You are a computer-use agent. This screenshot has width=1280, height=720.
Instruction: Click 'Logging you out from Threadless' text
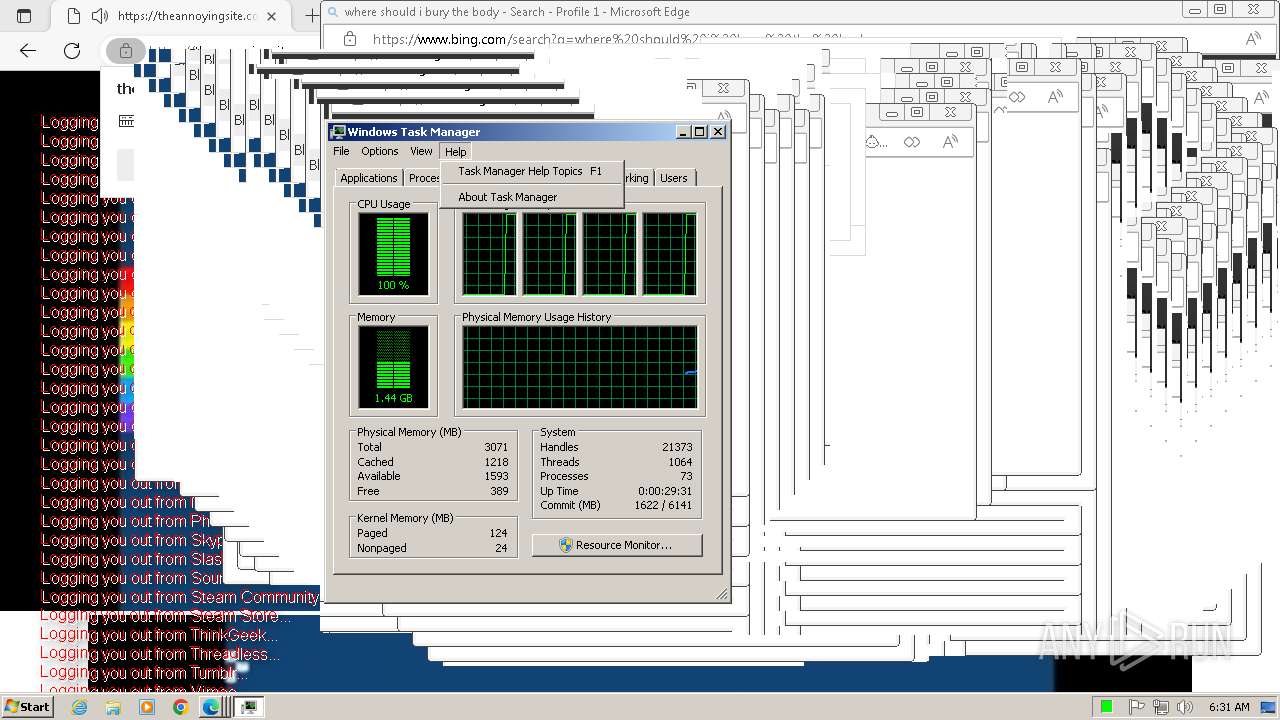tap(160, 654)
